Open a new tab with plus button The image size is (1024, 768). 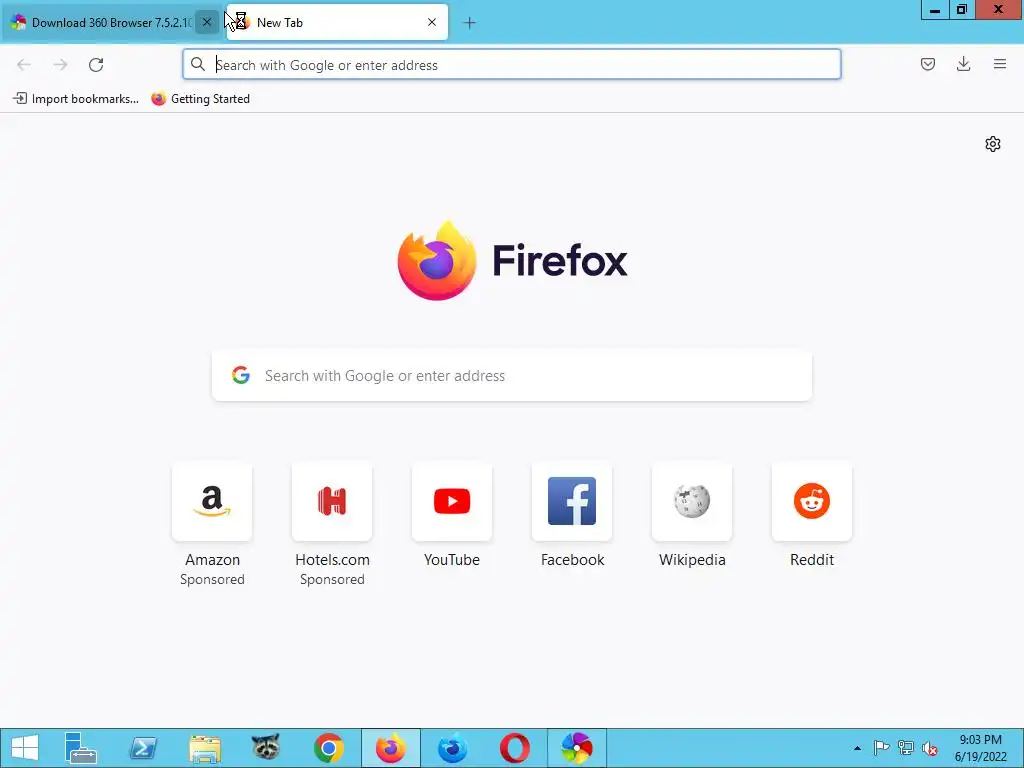click(469, 23)
